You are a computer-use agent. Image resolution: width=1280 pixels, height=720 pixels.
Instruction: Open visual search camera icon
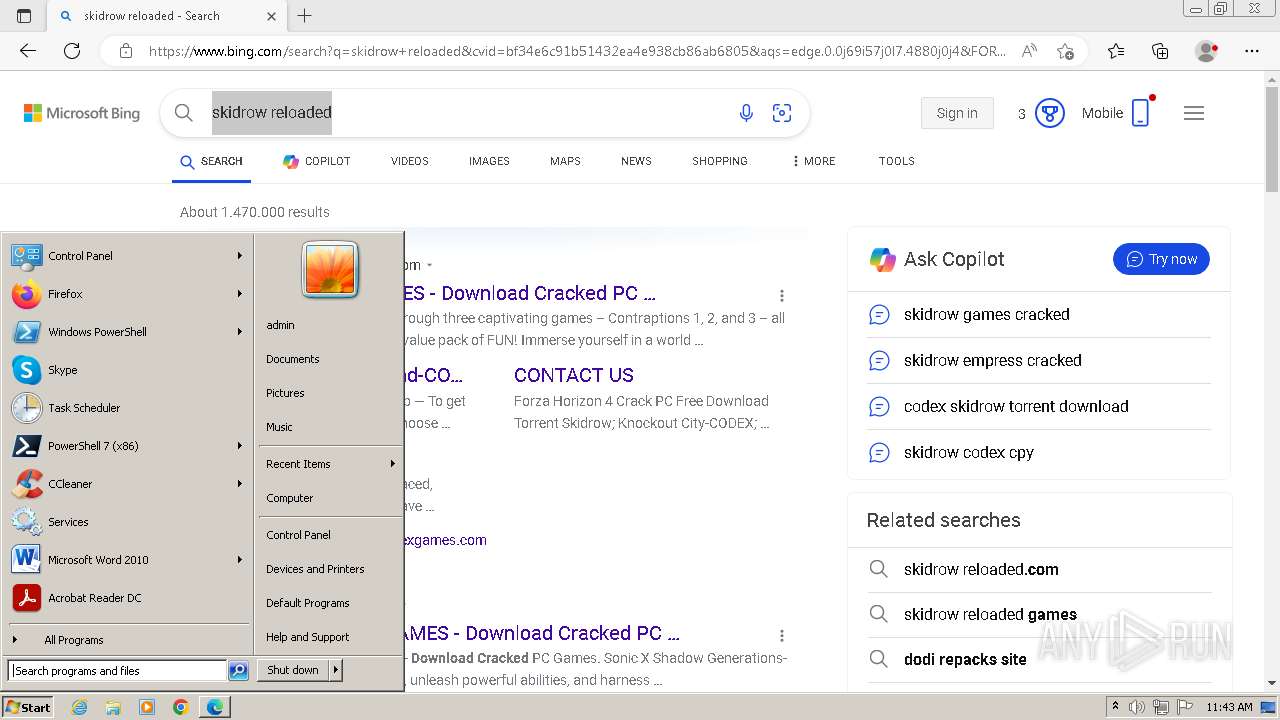pos(782,113)
